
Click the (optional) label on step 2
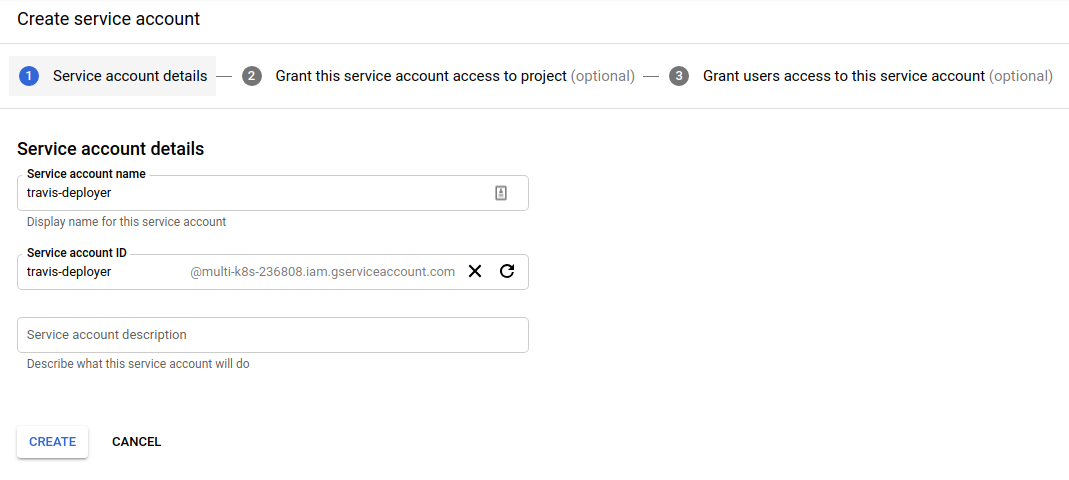pyautogui.click(x=603, y=76)
